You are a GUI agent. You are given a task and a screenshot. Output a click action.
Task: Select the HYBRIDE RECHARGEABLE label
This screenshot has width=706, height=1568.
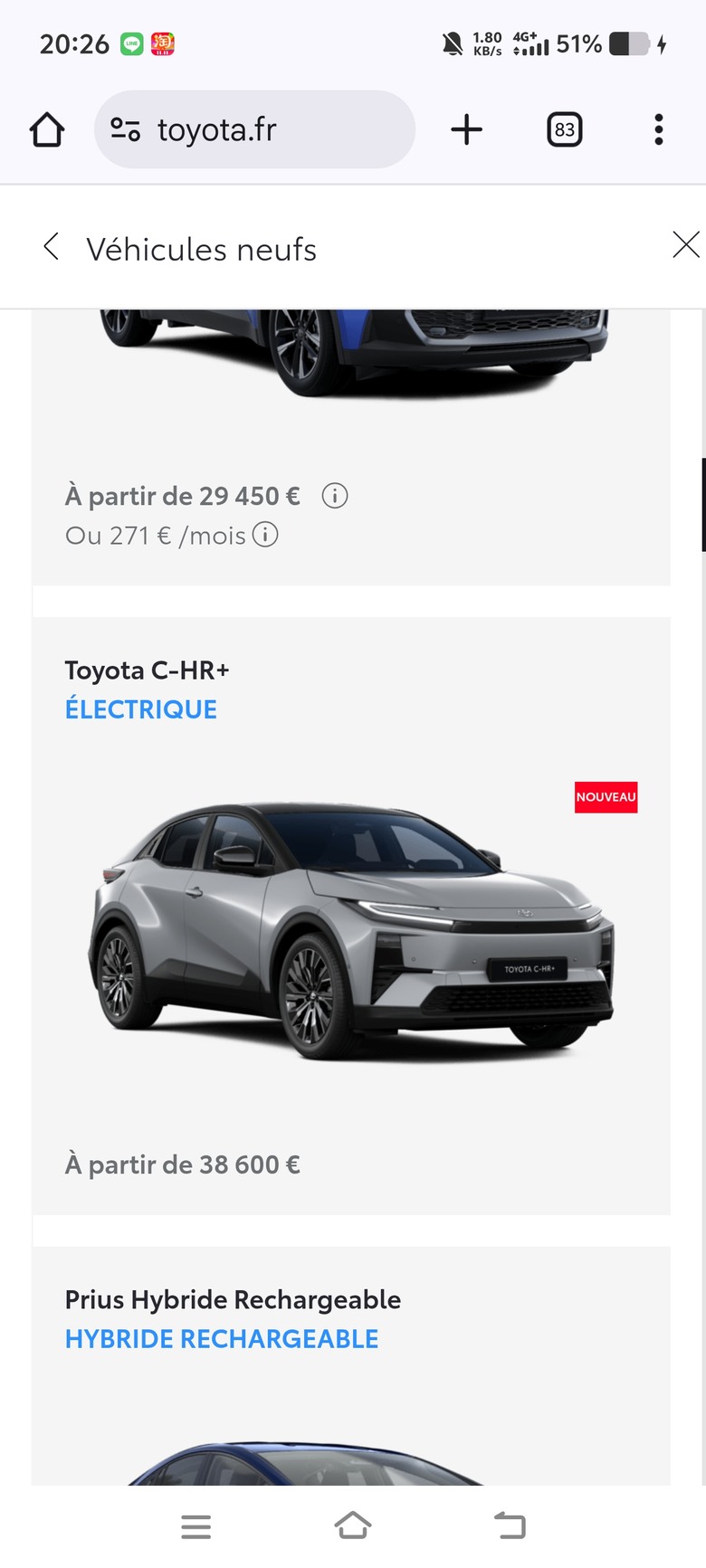tap(222, 1339)
